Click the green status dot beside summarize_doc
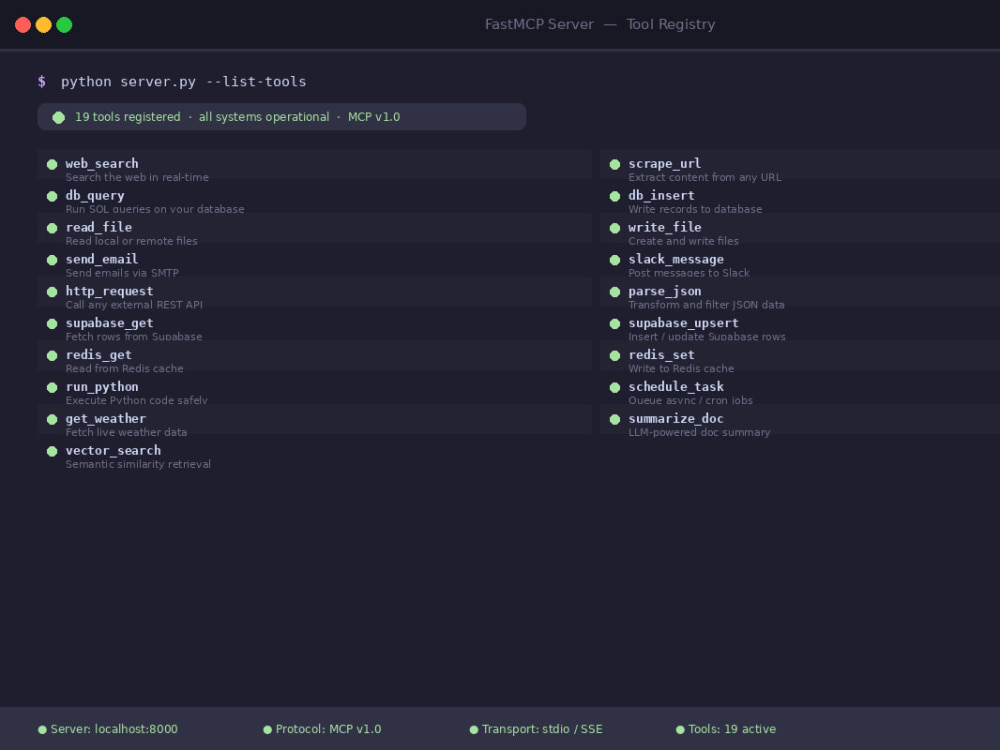This screenshot has height=750, width=1000. coord(615,420)
